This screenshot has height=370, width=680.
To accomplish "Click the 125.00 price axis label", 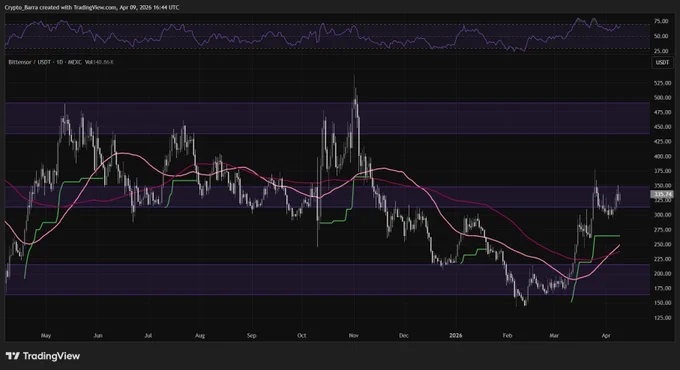I will pos(662,318).
